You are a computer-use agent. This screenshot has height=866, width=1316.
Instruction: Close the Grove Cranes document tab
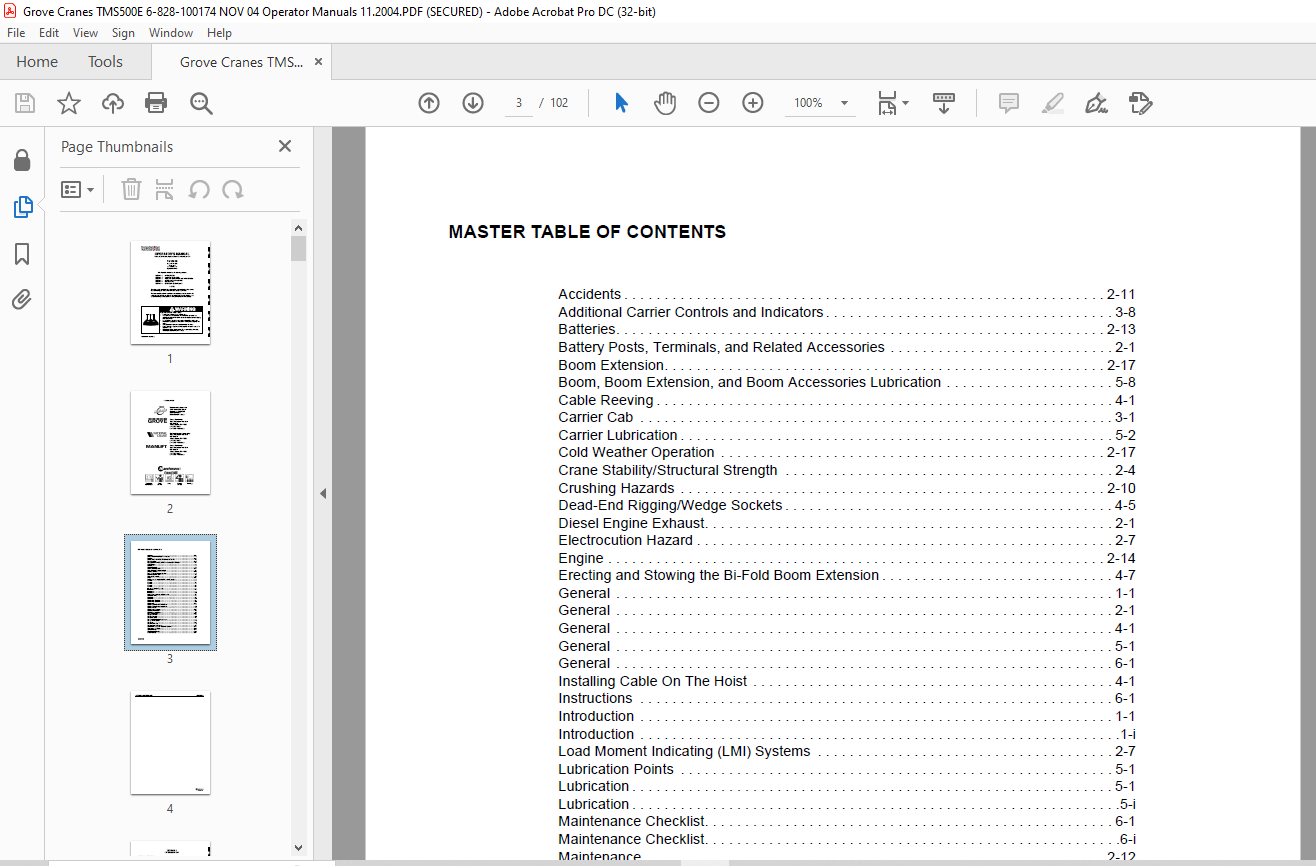point(318,62)
